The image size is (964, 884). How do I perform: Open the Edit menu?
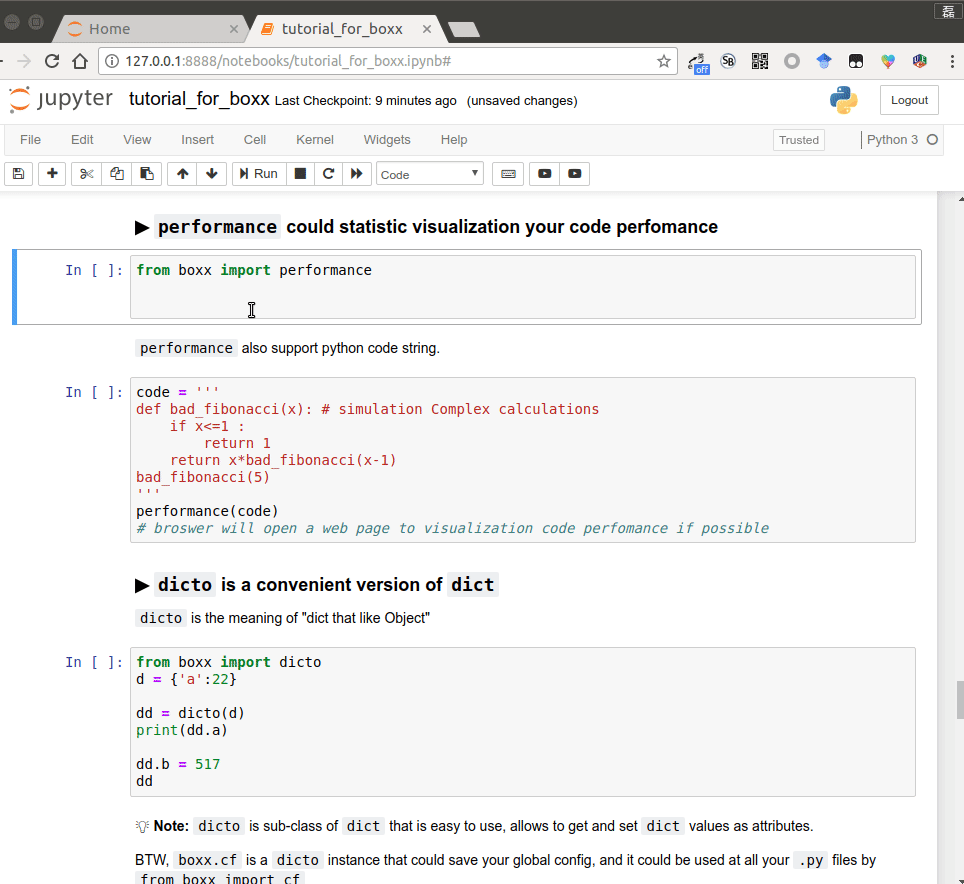(82, 140)
